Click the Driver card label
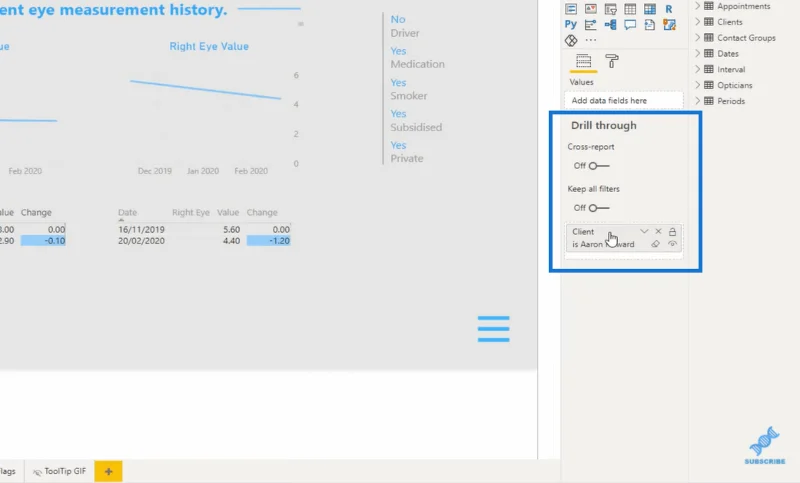The height and width of the screenshot is (483, 800). point(405,33)
